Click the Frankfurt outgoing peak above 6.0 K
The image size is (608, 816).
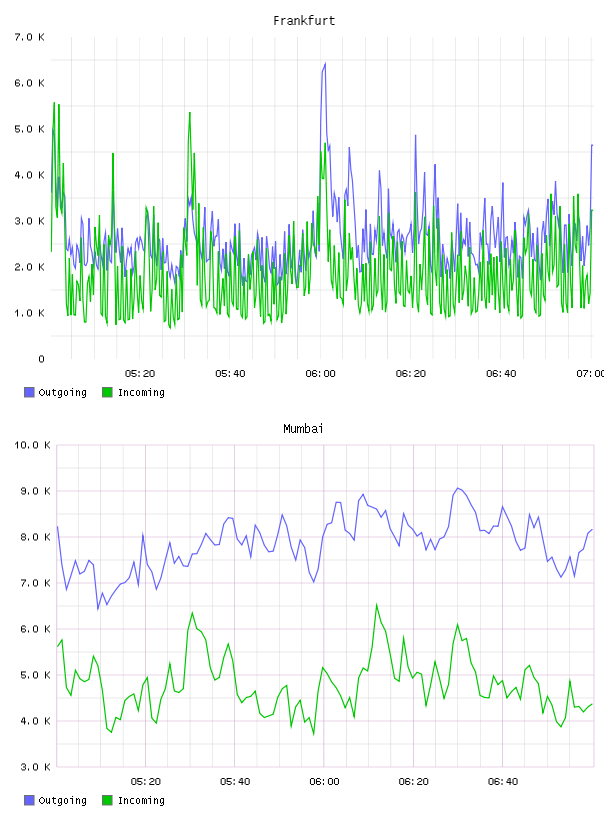pos(324,65)
